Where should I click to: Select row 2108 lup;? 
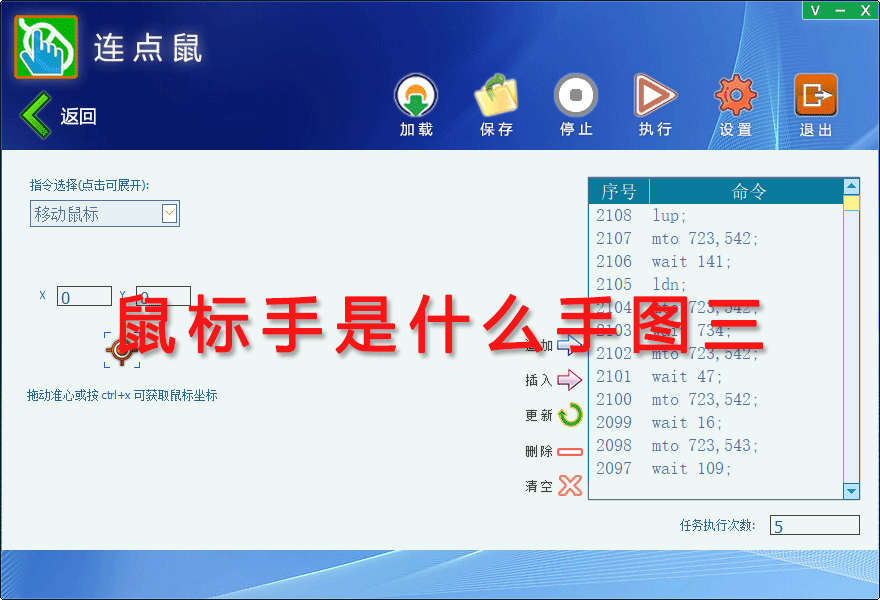[x=716, y=216]
